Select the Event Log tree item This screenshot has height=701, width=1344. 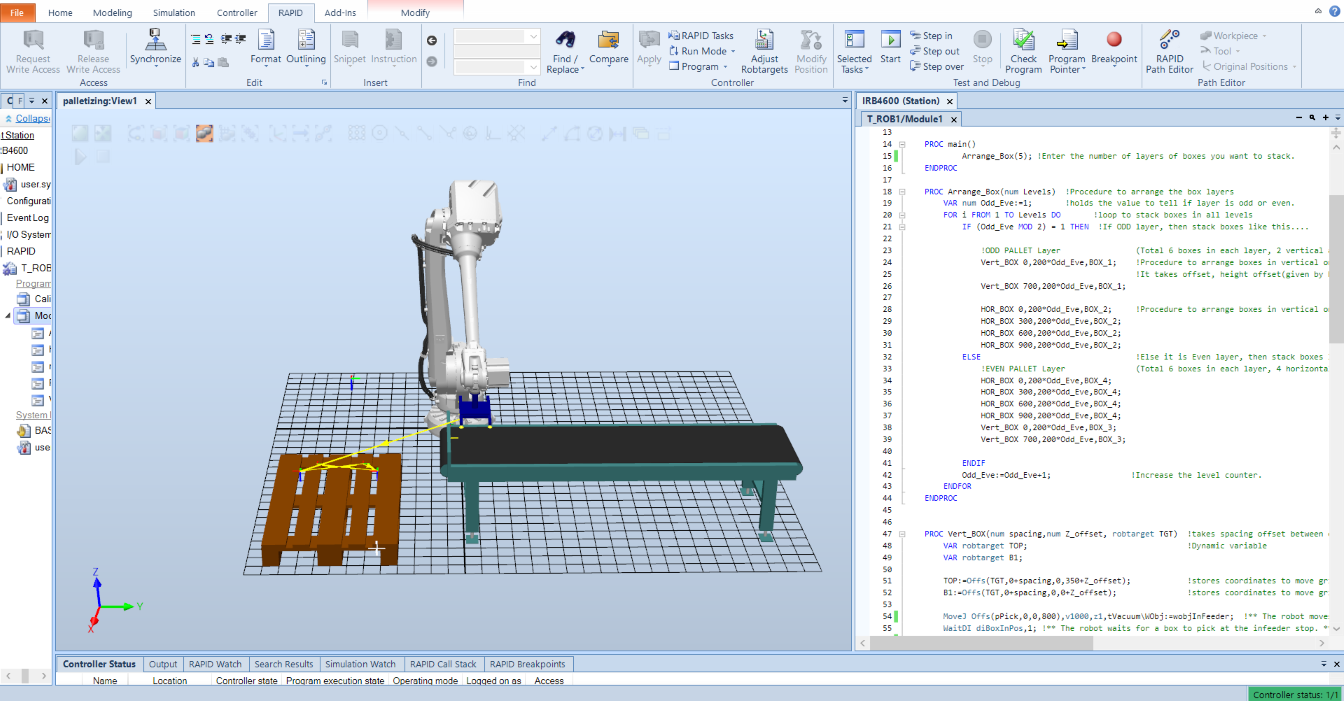[x=28, y=217]
